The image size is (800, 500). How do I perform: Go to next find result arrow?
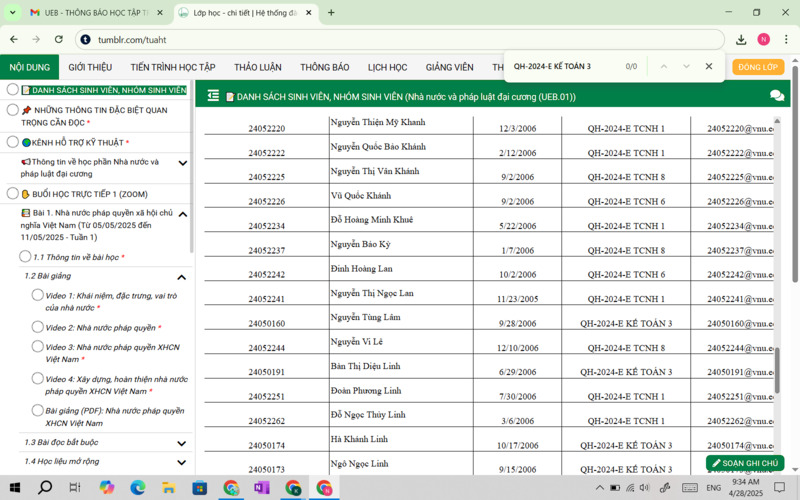point(686,66)
